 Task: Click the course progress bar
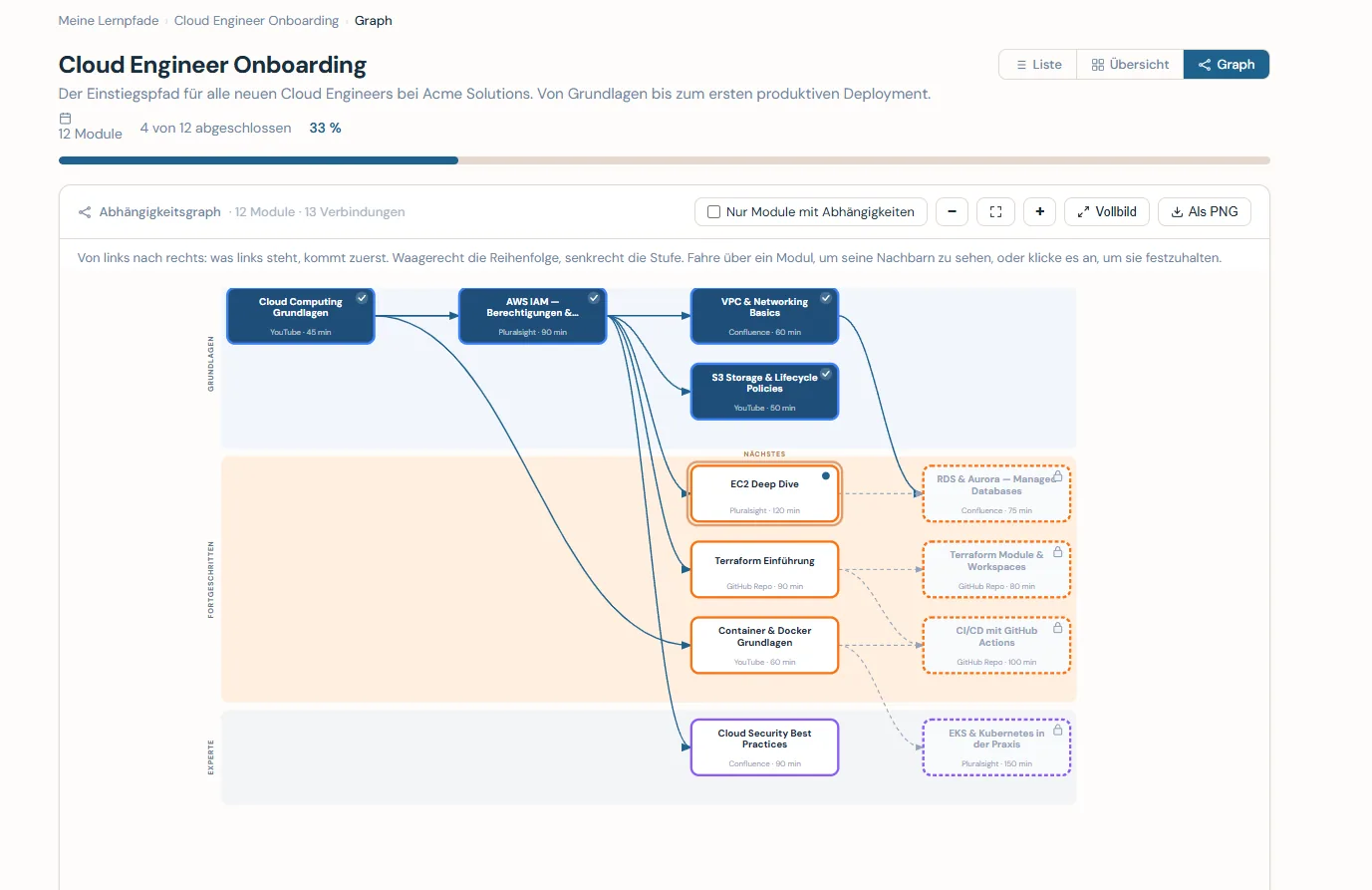coord(664,160)
